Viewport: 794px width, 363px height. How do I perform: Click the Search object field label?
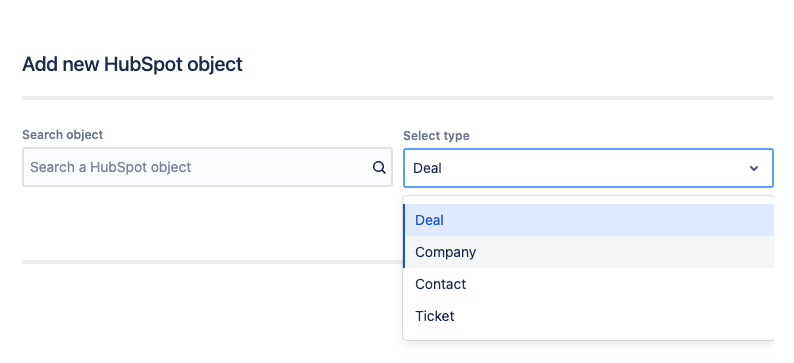tap(62, 135)
